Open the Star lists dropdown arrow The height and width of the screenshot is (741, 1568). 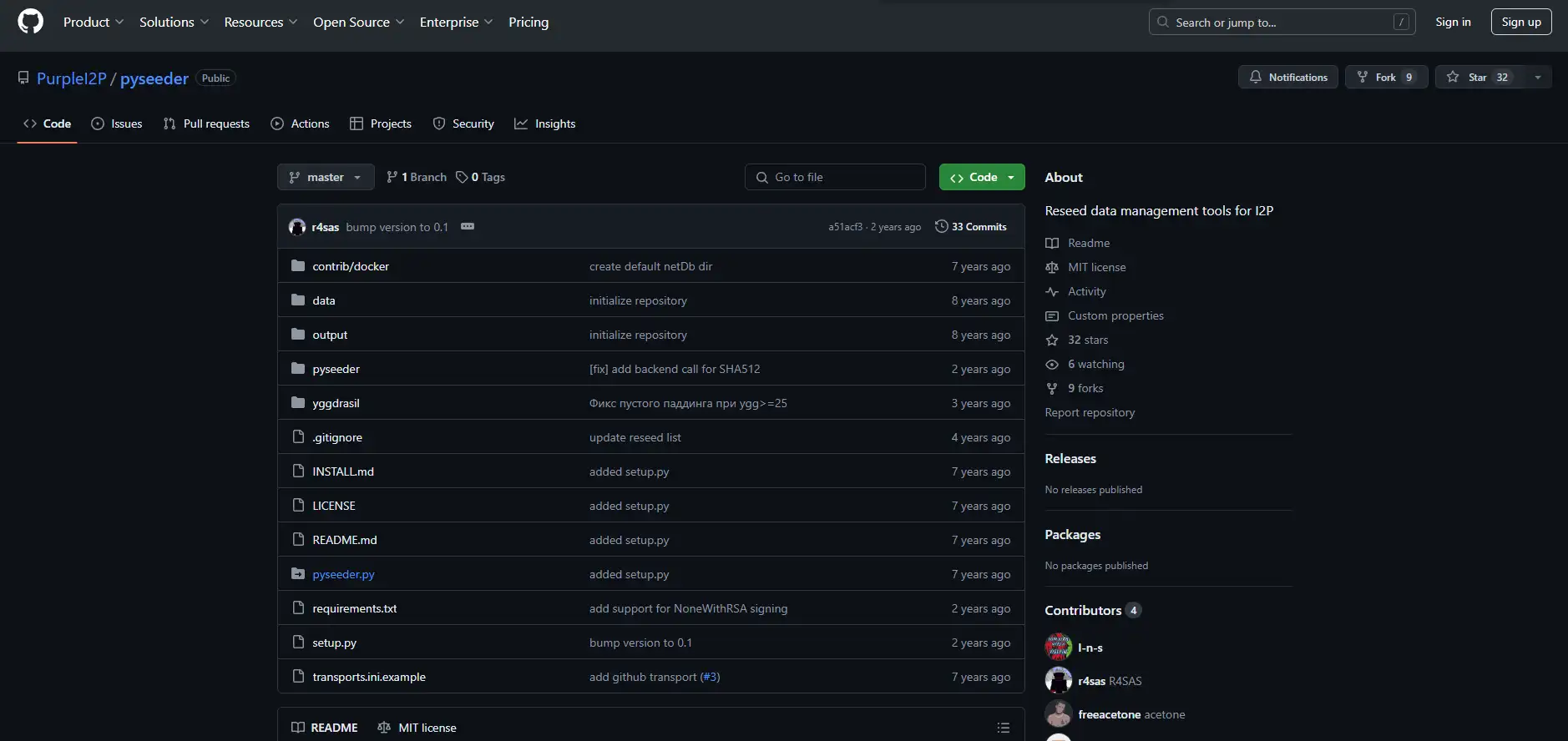pyautogui.click(x=1538, y=77)
